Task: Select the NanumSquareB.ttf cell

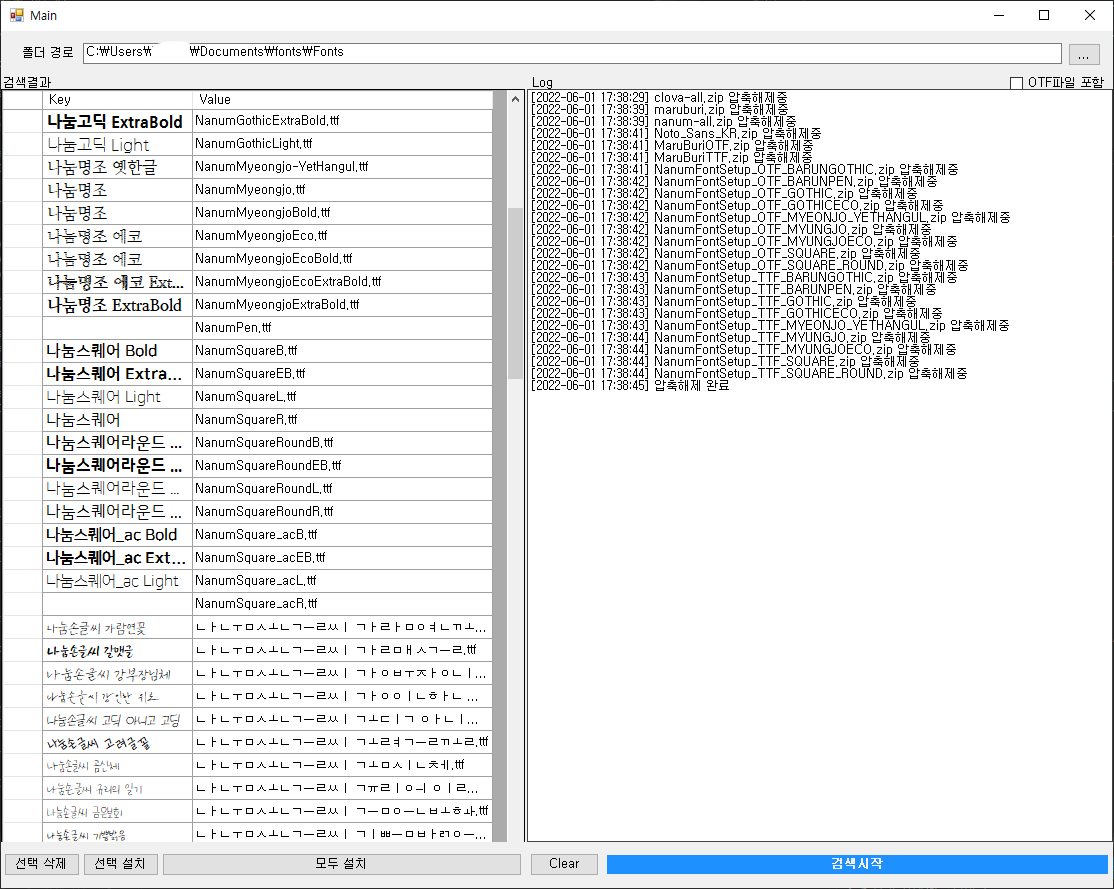Action: point(342,351)
